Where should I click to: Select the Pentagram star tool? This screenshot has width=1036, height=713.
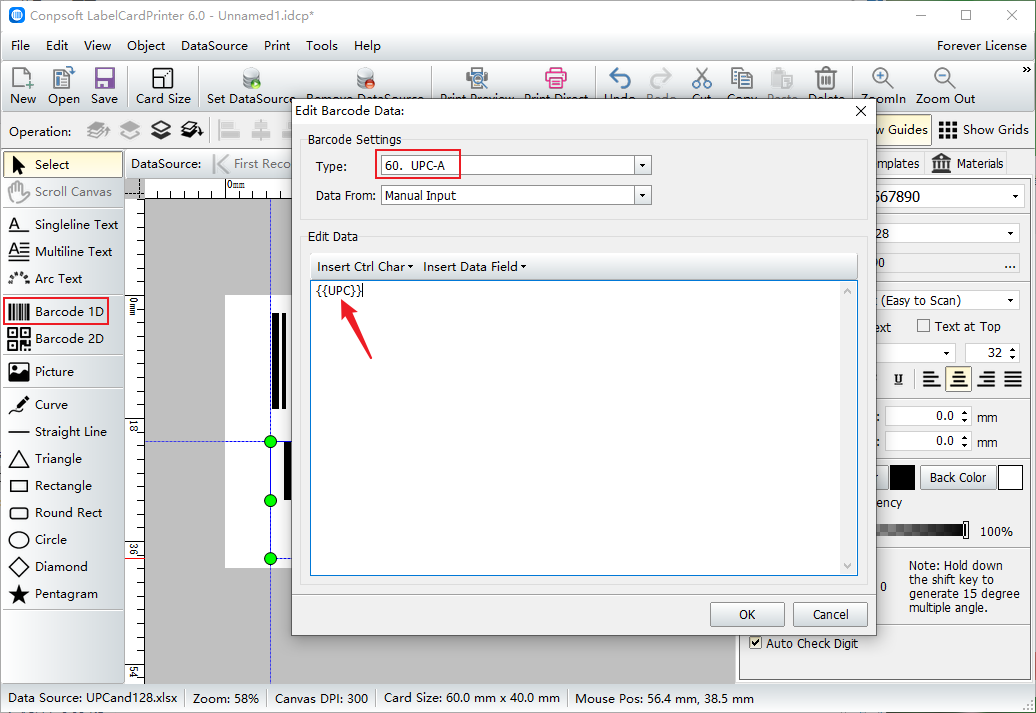[63, 594]
